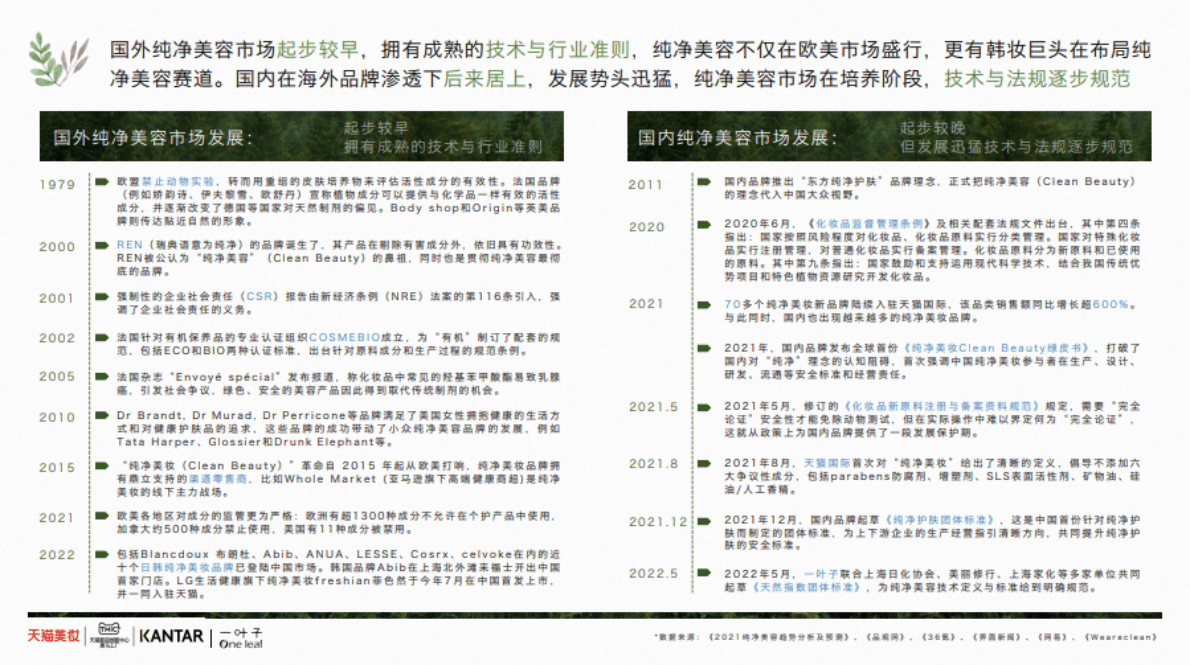1190x665 pixels.
Task: Open the KANTAR logo
Action: click(170, 636)
